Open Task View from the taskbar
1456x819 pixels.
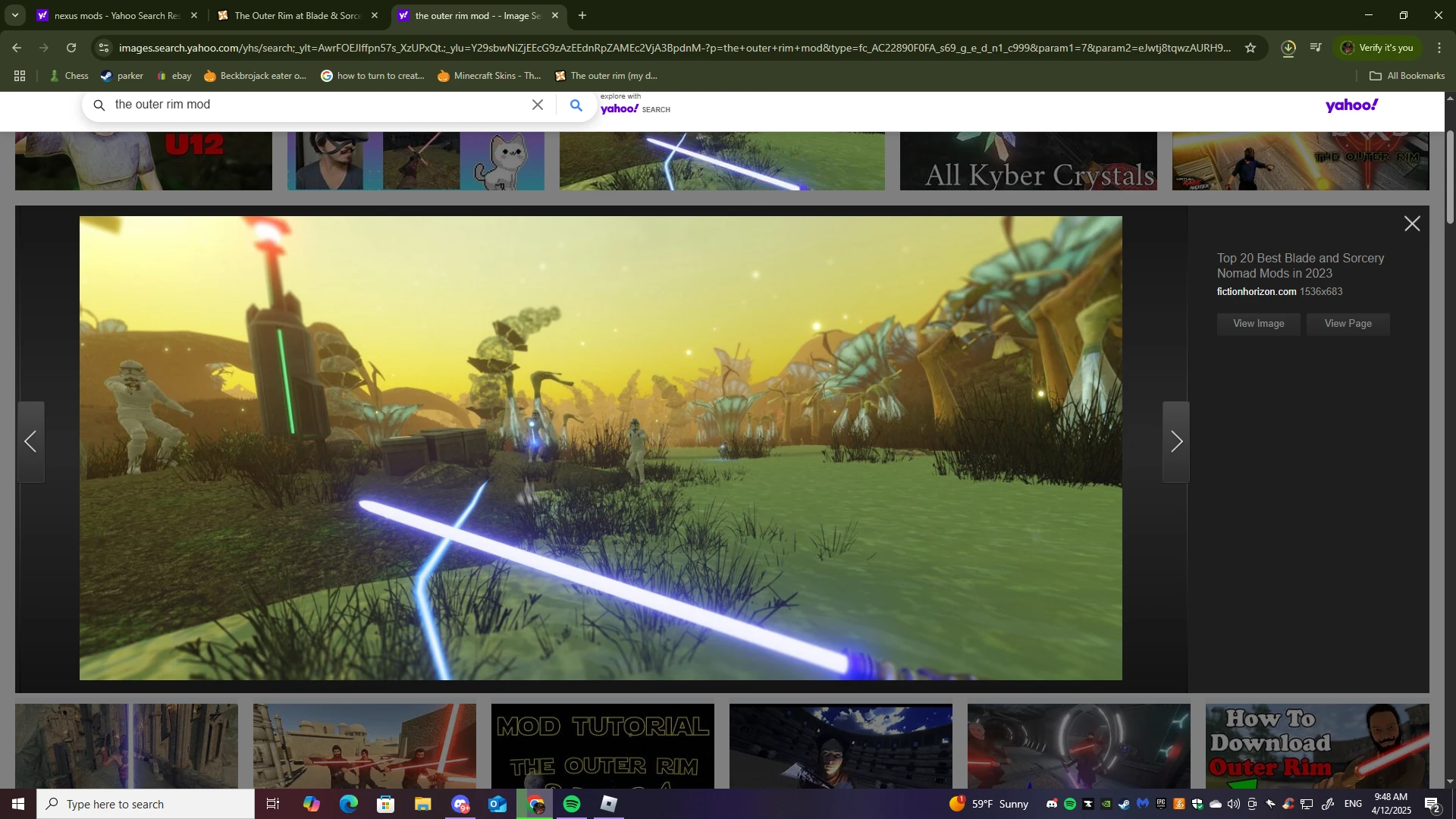click(x=273, y=804)
